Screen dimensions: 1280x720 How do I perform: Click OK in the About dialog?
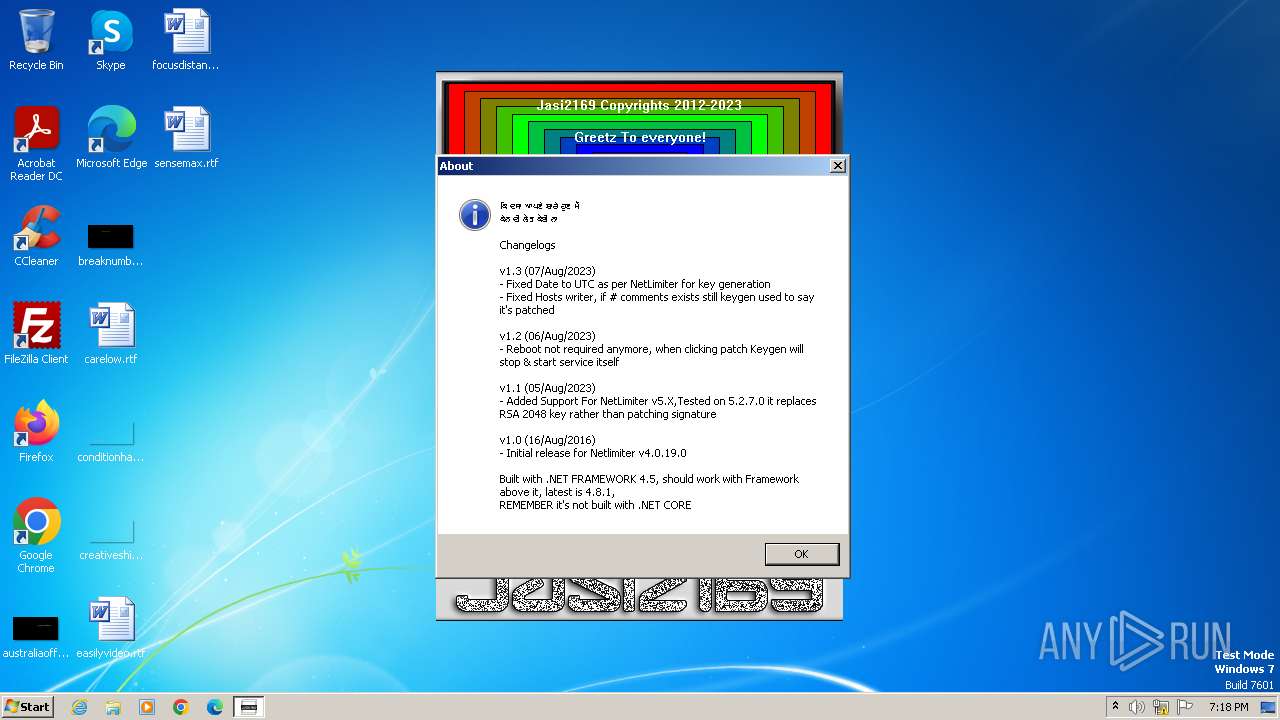801,554
